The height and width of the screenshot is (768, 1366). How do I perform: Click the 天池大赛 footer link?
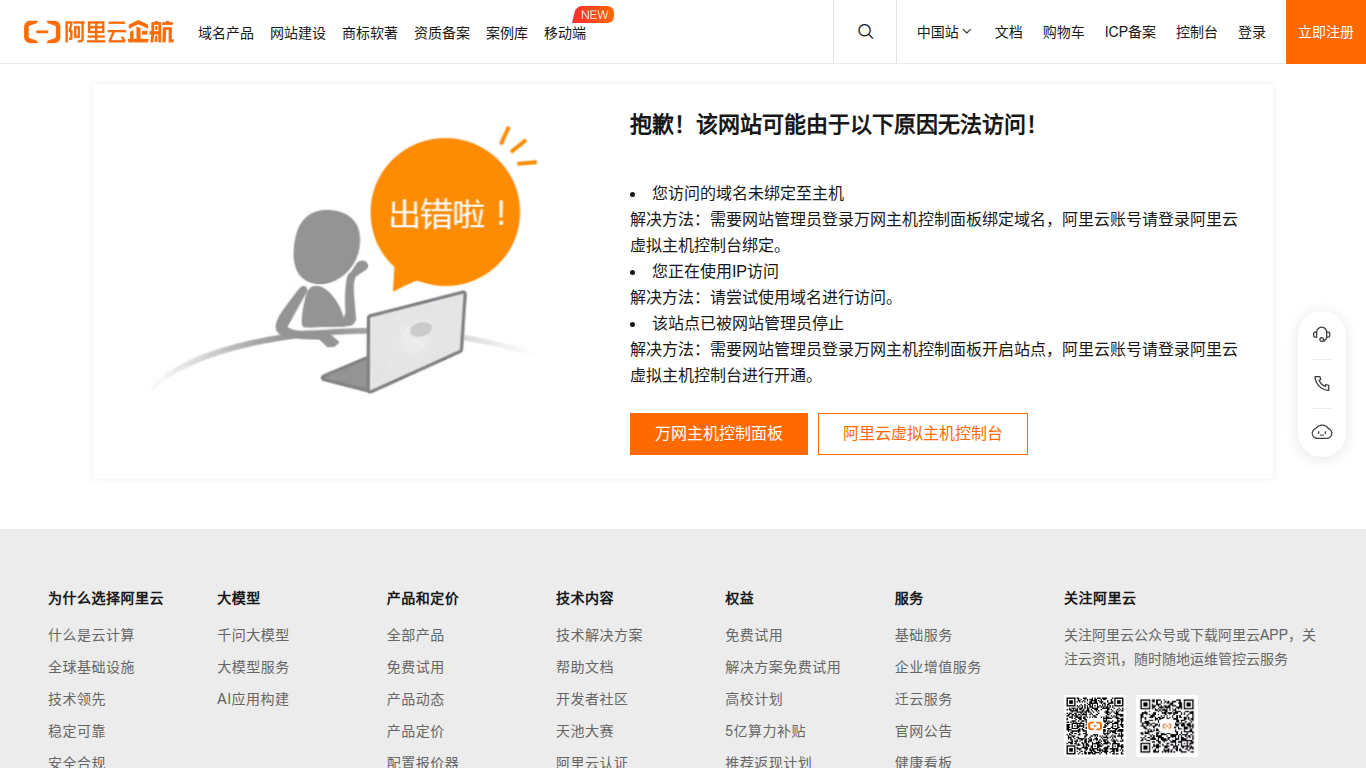click(x=585, y=731)
